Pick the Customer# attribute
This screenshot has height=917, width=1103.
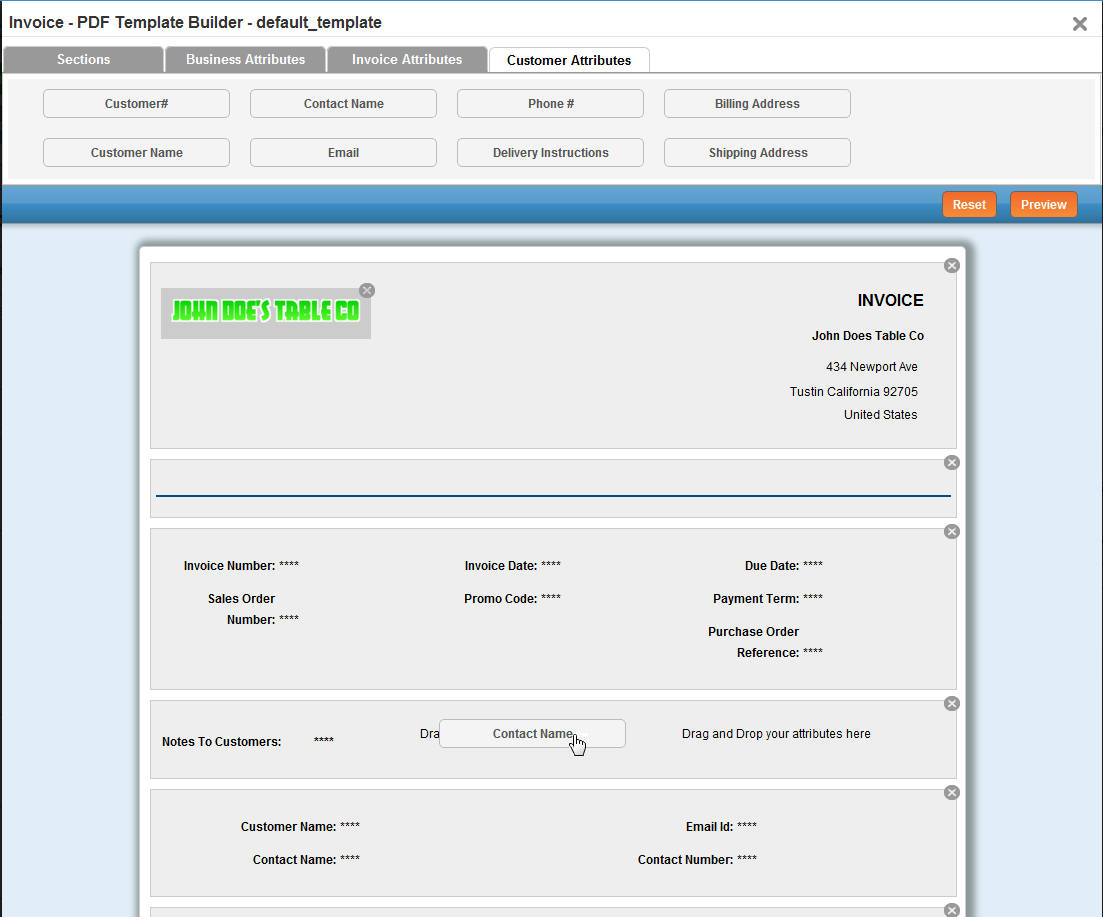pos(136,104)
